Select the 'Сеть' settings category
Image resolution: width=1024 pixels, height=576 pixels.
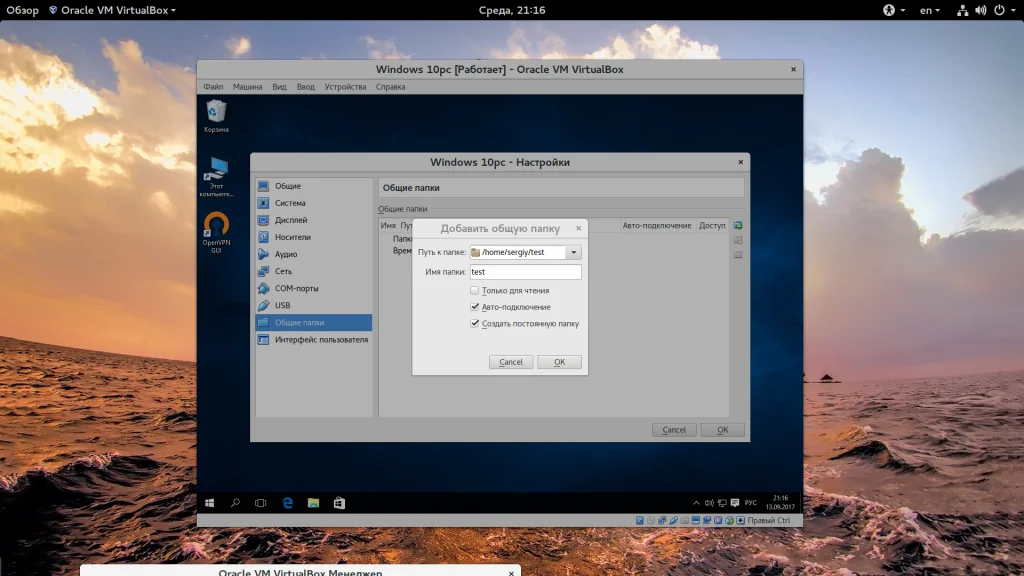[x=284, y=271]
